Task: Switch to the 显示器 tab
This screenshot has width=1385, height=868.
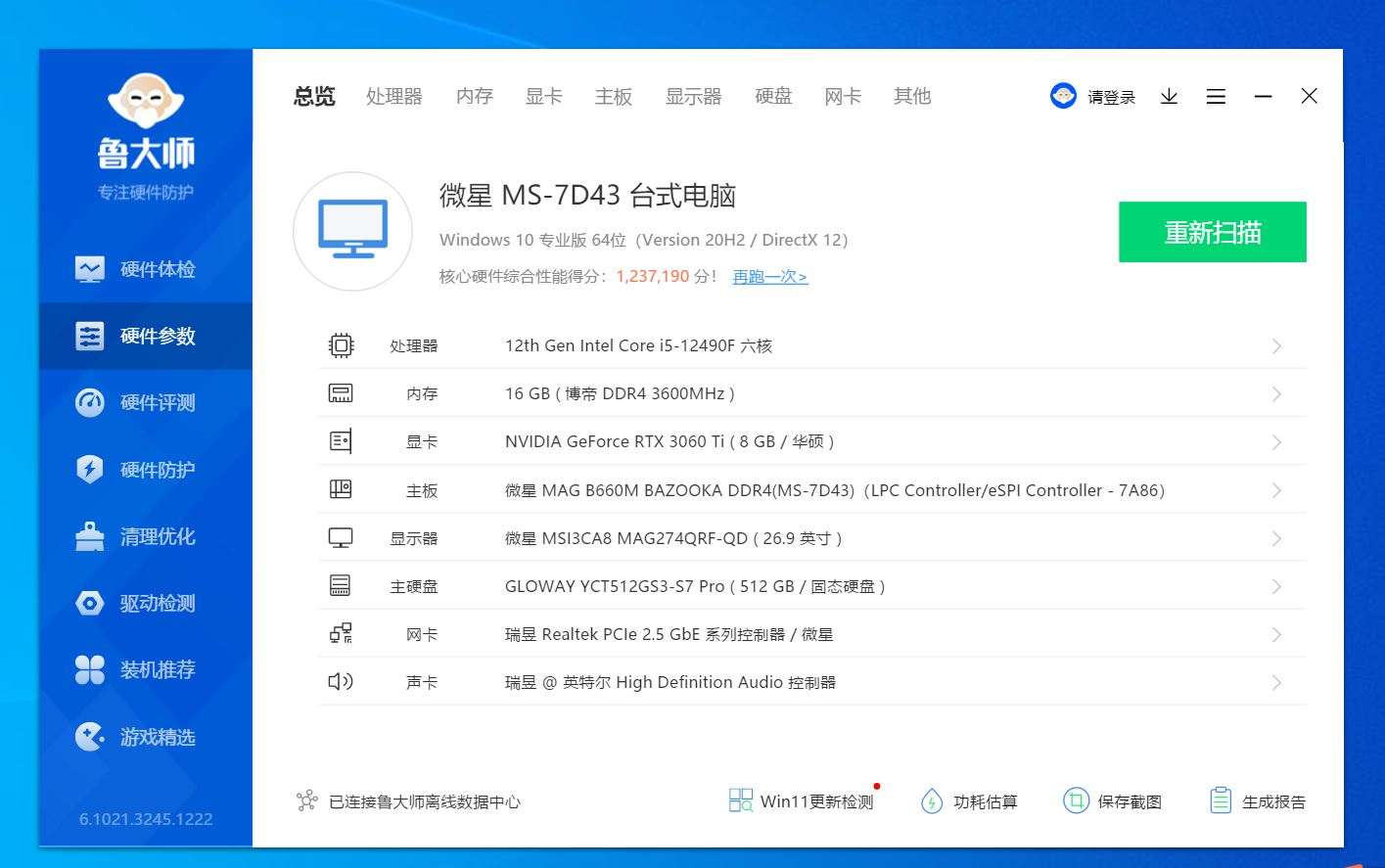Action: (694, 96)
